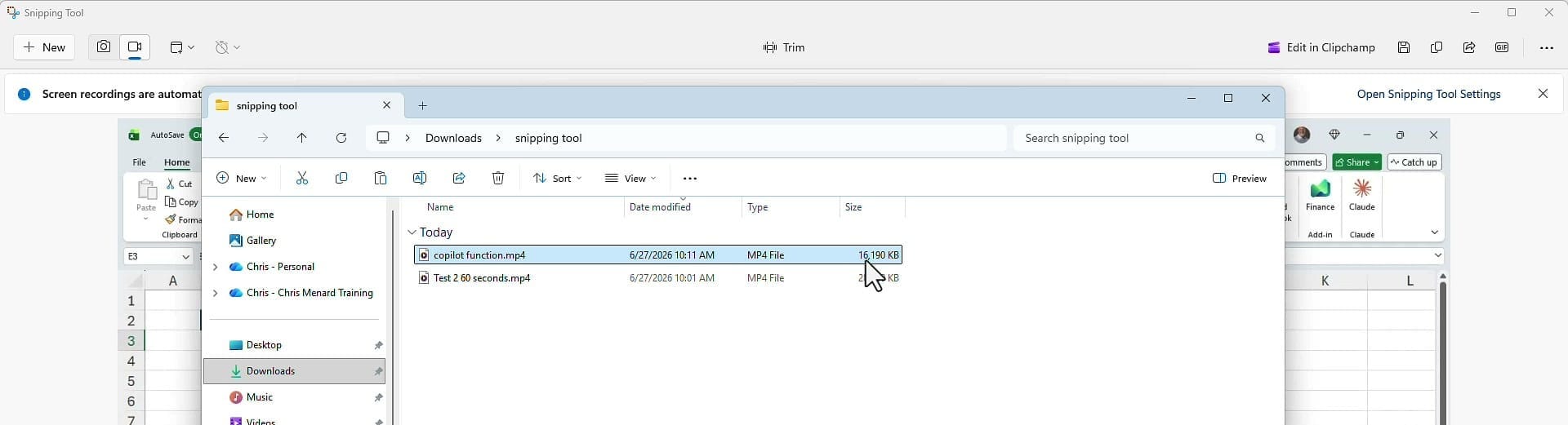
Task: Add a new File Explorer tab
Action: coord(422,105)
